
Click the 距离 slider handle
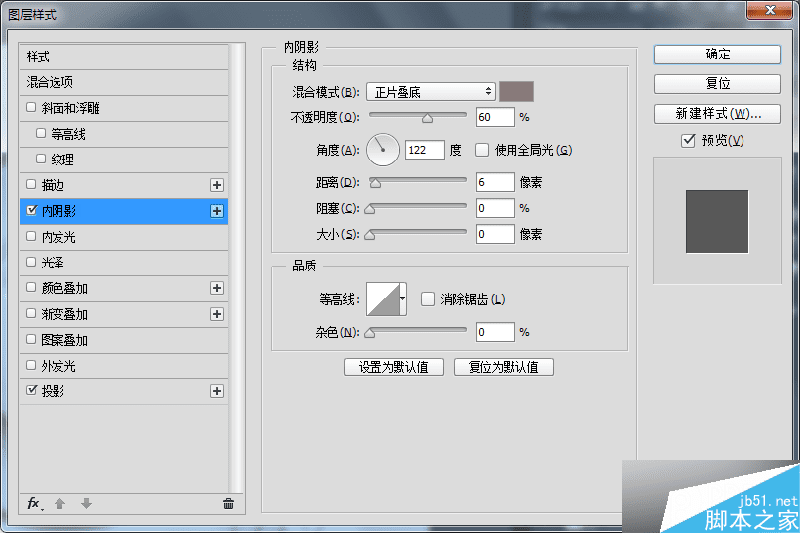coord(376,183)
